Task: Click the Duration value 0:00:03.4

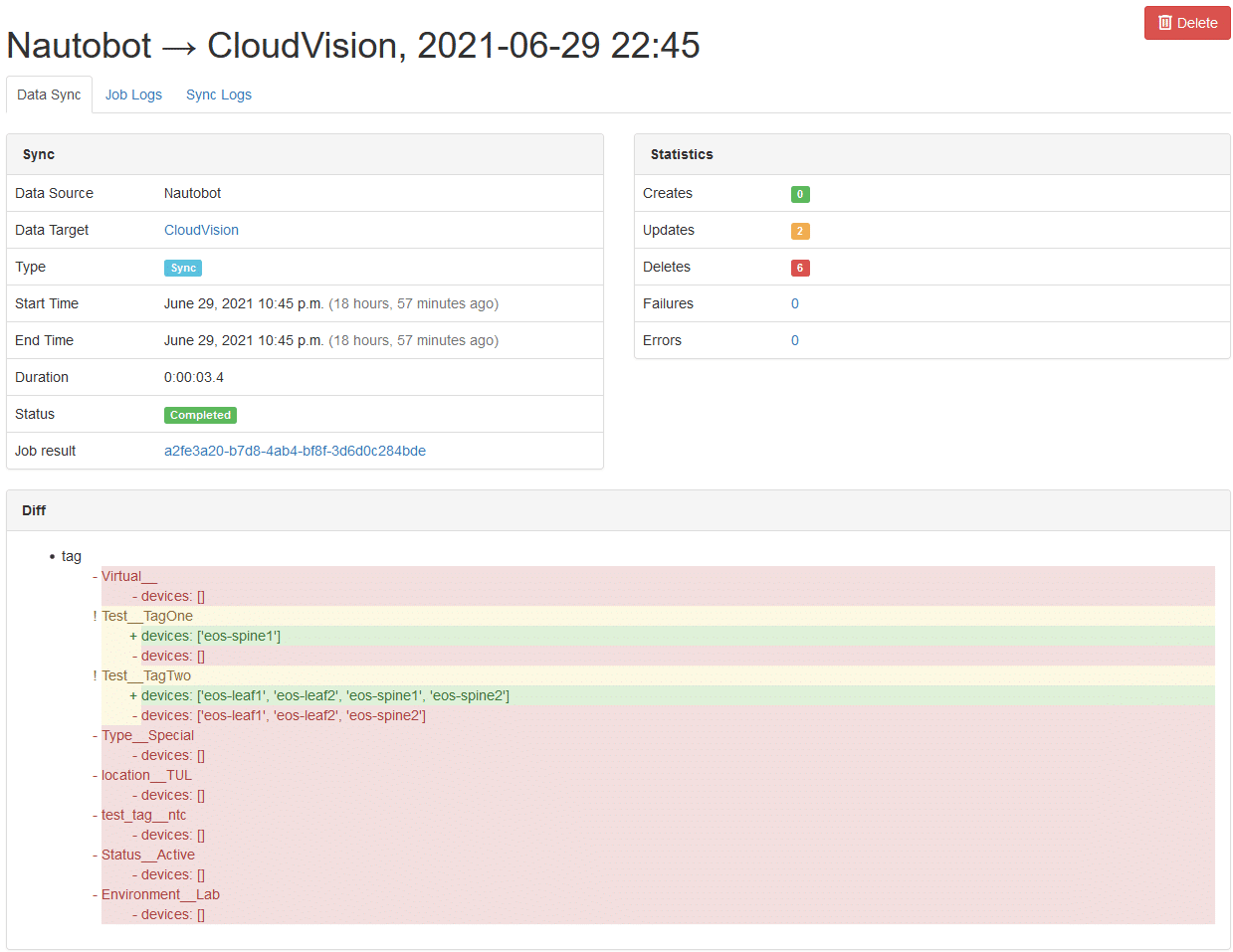Action: pyautogui.click(x=194, y=377)
